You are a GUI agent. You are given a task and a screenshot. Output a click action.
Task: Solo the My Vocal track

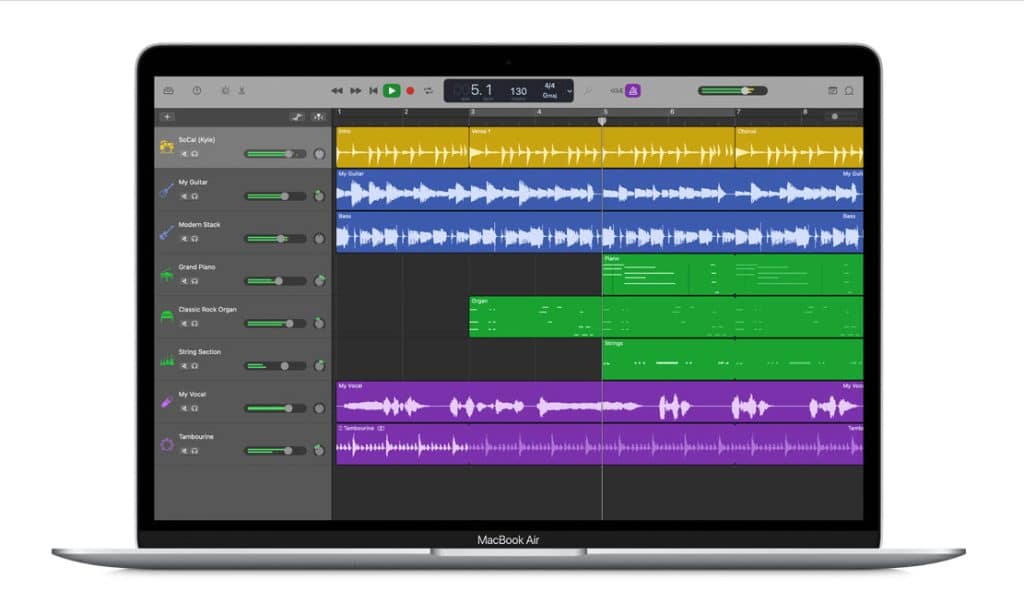click(x=195, y=409)
